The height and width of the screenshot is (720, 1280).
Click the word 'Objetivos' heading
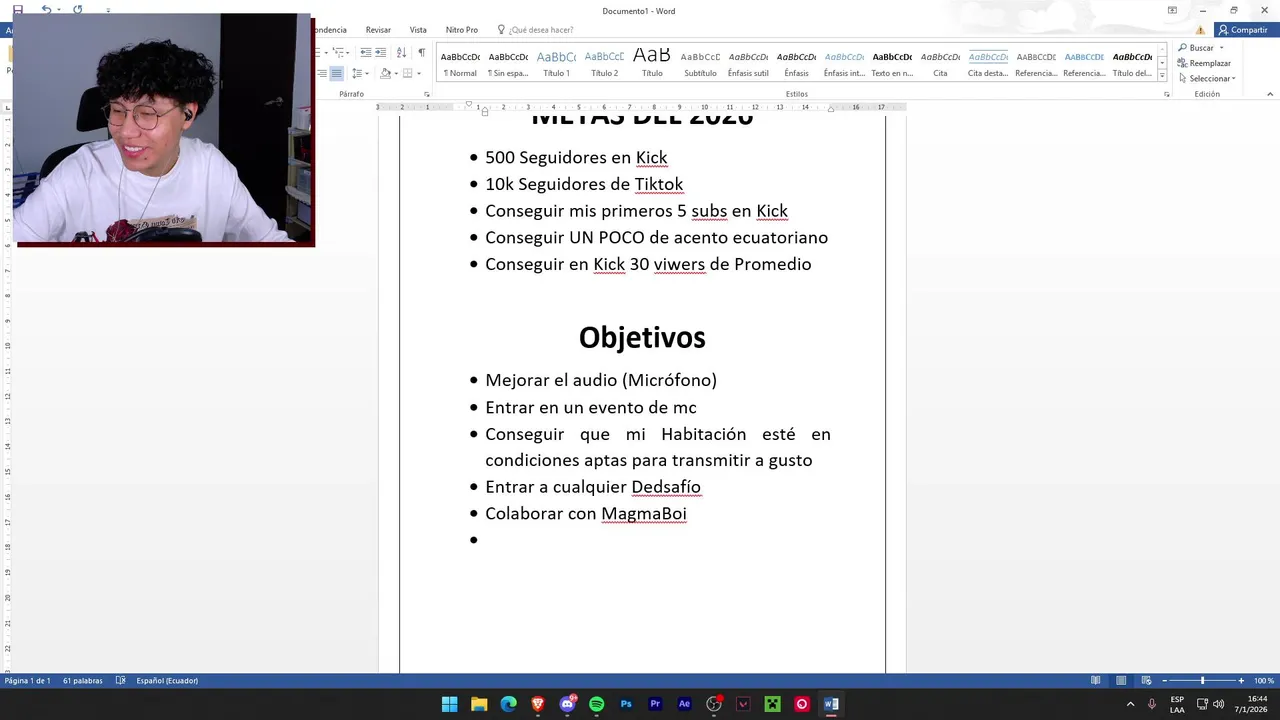pos(642,338)
